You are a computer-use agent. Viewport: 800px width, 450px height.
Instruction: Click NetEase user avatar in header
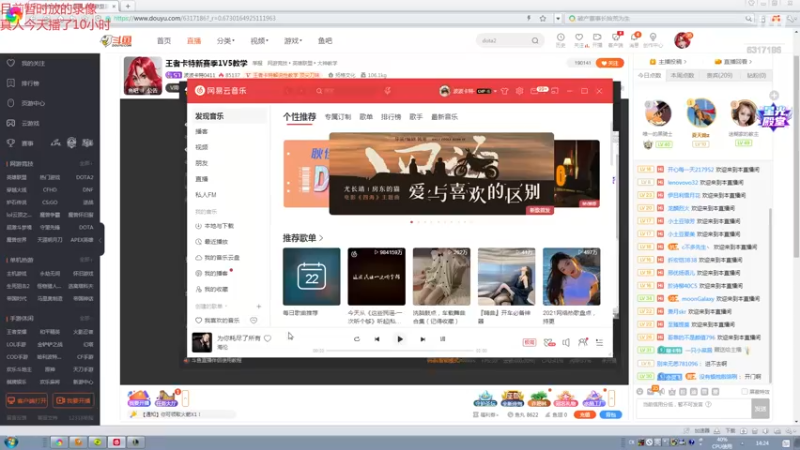[444, 91]
